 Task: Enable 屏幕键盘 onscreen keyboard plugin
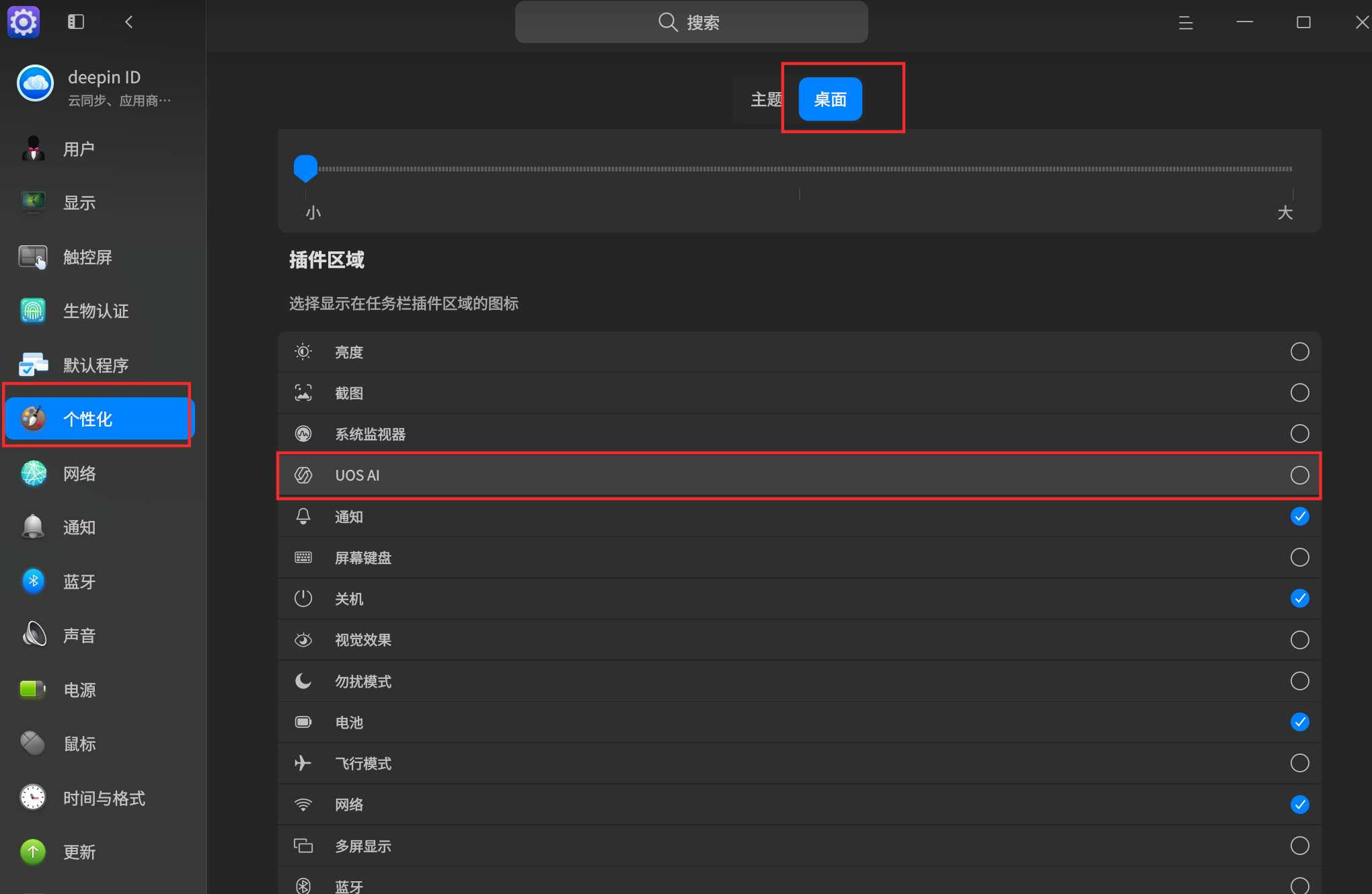1299,557
